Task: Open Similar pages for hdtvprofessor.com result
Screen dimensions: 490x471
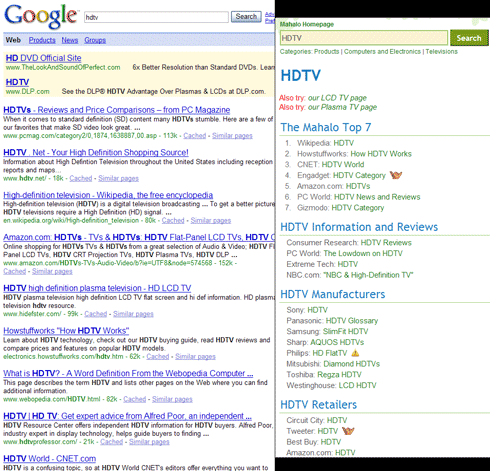Action: pyautogui.click(x=149, y=442)
